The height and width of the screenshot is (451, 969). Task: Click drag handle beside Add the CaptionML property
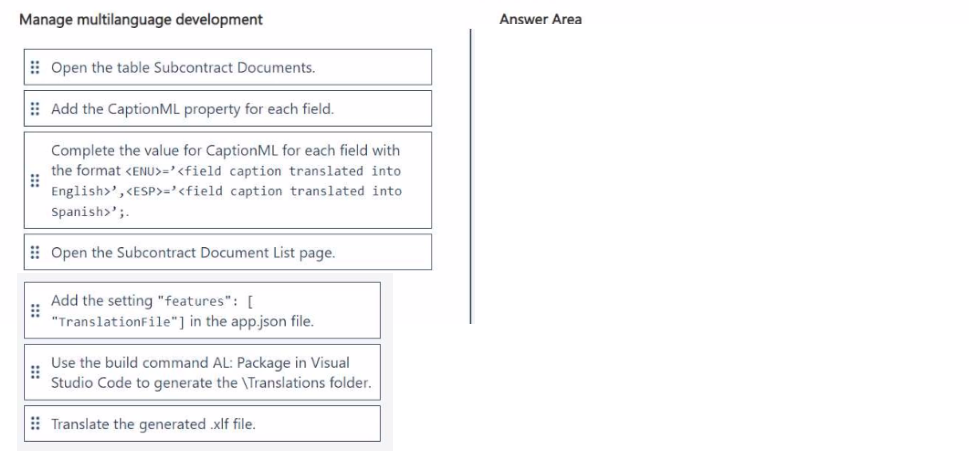point(35,109)
